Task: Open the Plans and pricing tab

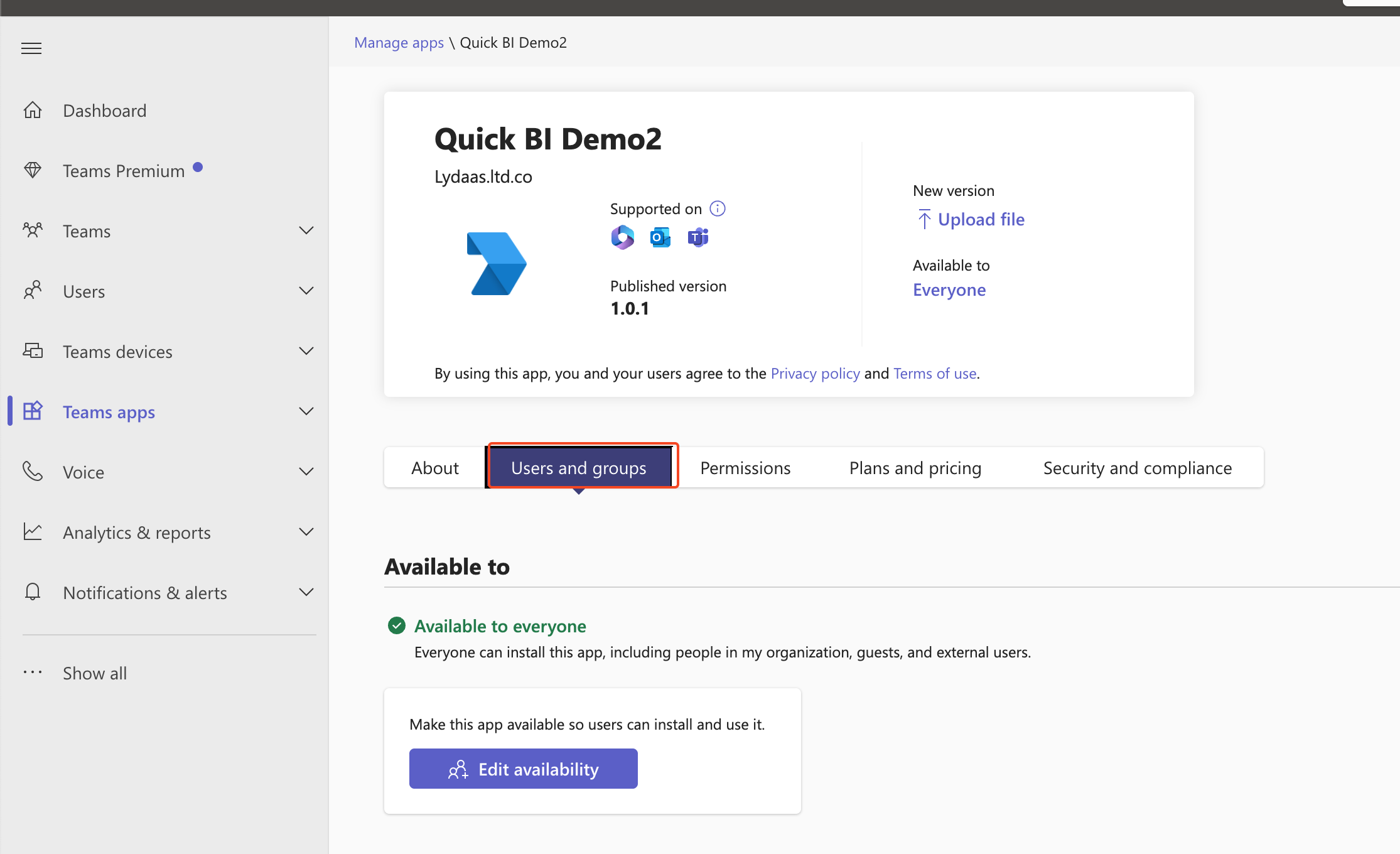Action: 915,468
